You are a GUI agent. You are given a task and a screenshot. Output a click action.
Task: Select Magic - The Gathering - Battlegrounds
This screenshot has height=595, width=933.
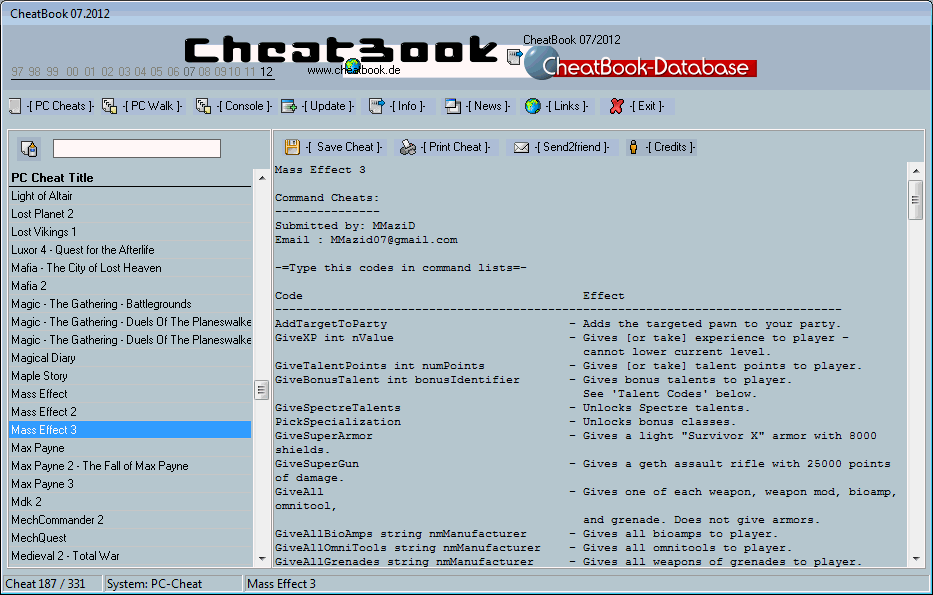click(x=130, y=304)
